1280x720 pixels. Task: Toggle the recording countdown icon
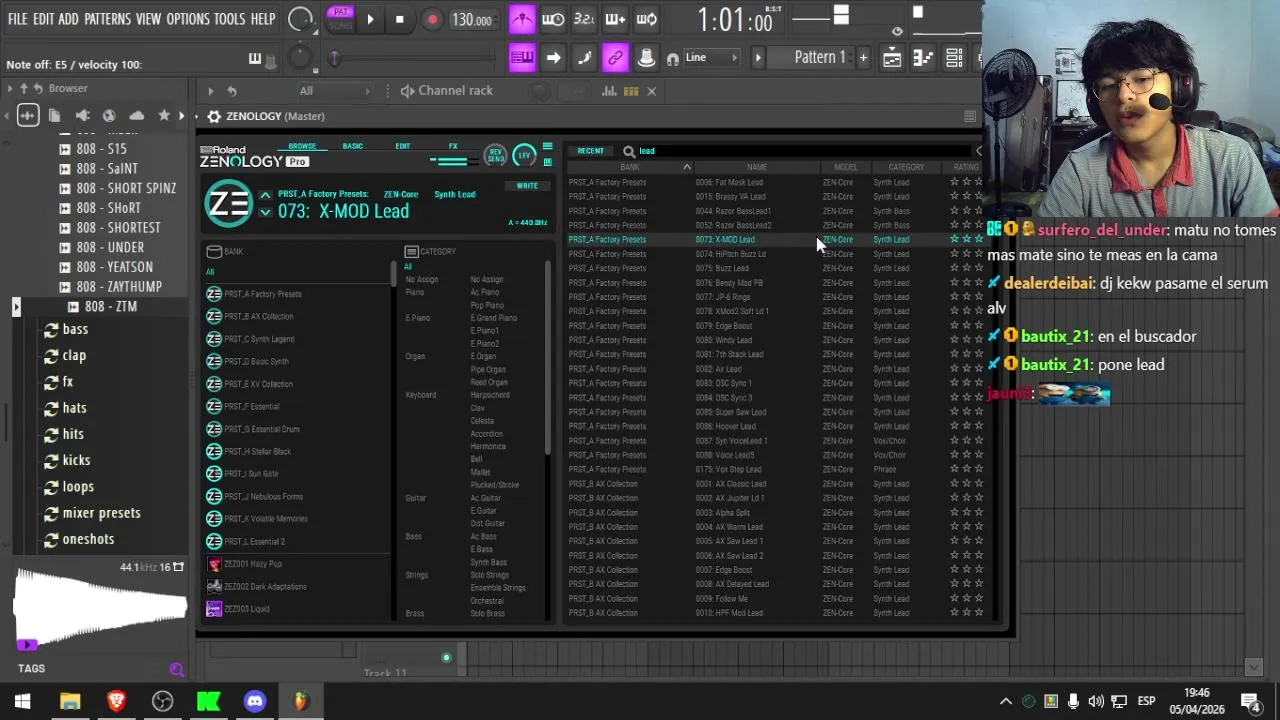[x=584, y=19]
